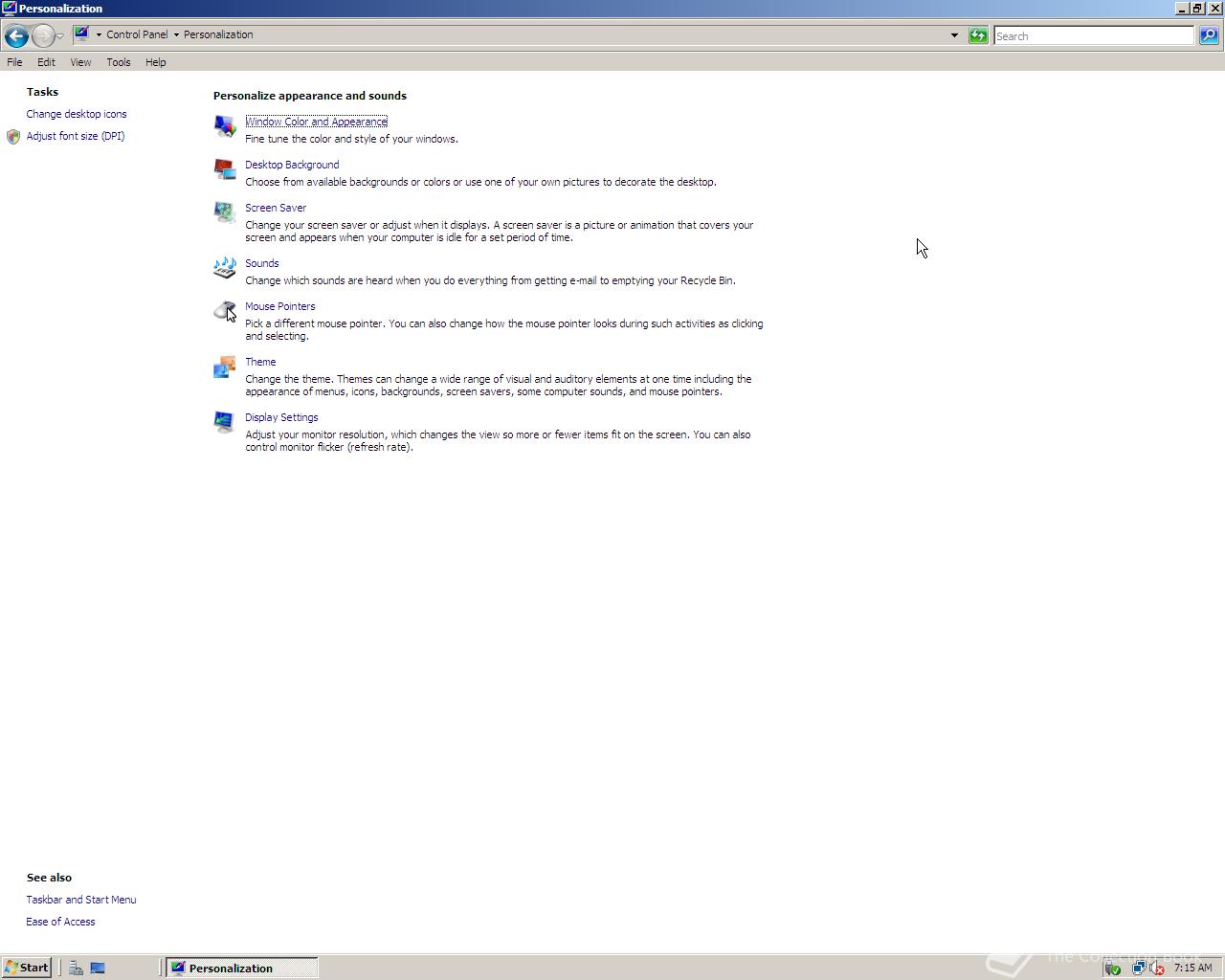This screenshot has width=1225, height=980.
Task: Open the Screen Saver link
Action: coord(276,208)
